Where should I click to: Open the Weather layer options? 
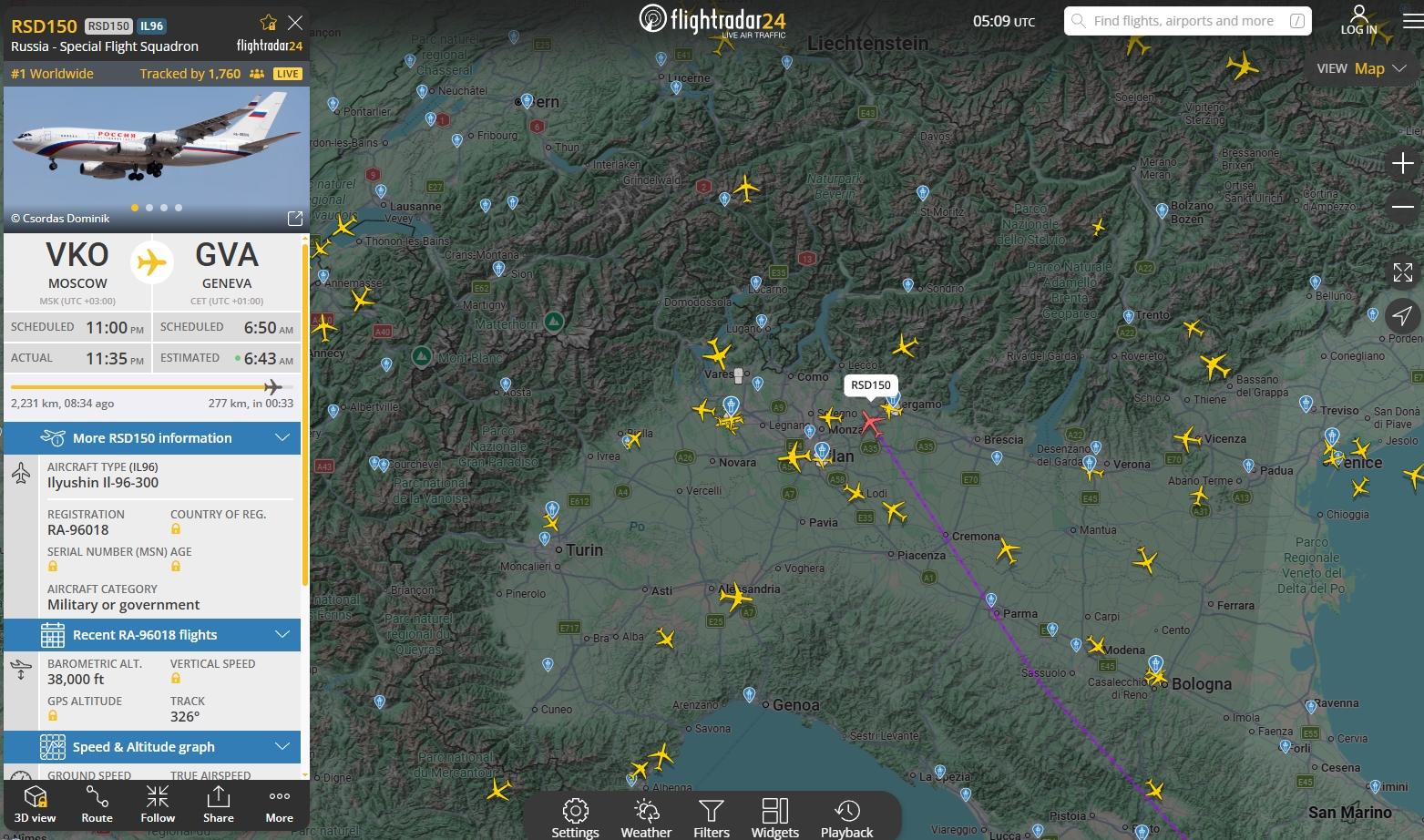[x=646, y=817]
